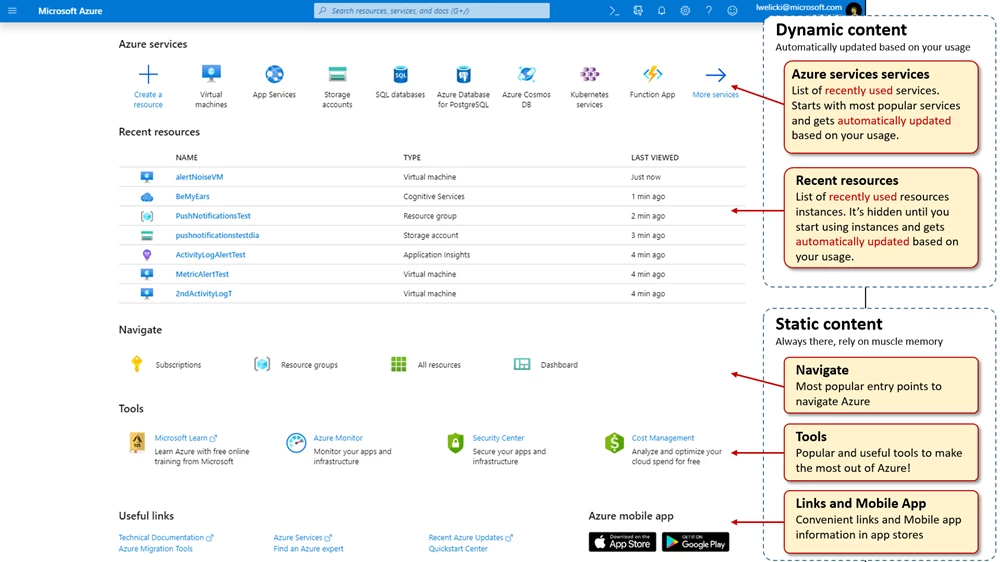Open Azure Cosmos DB icon
The image size is (1000, 562).
click(526, 74)
